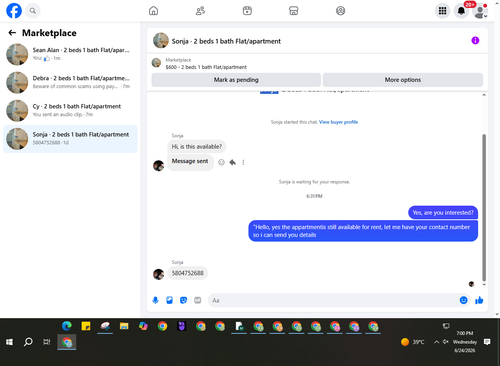Screen dimensions: 500x366
Task: Launch Microsoft Edge from the taskbar
Action: pos(67,326)
